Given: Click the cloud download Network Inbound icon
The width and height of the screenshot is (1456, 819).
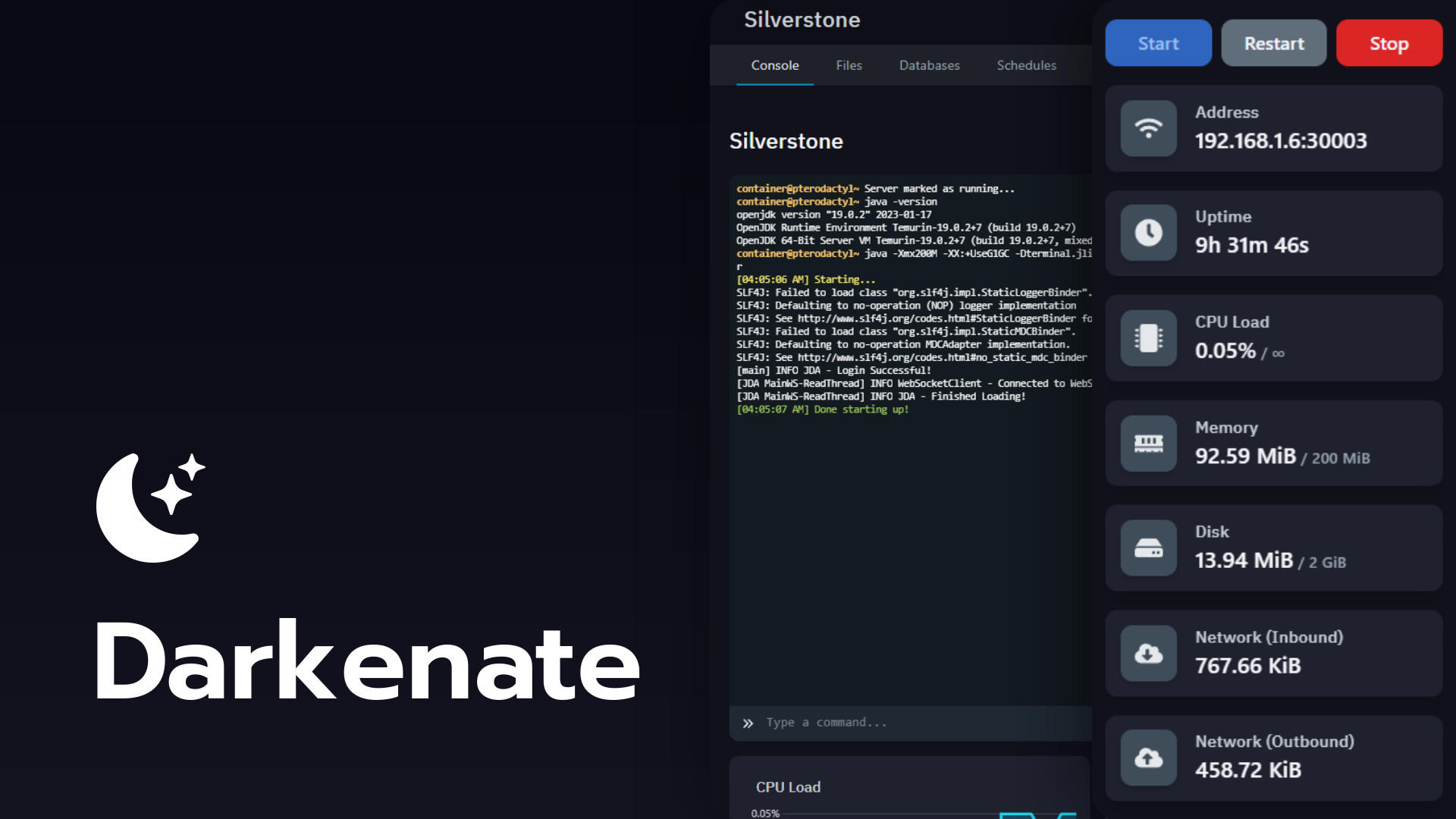Looking at the screenshot, I should pyautogui.click(x=1148, y=653).
